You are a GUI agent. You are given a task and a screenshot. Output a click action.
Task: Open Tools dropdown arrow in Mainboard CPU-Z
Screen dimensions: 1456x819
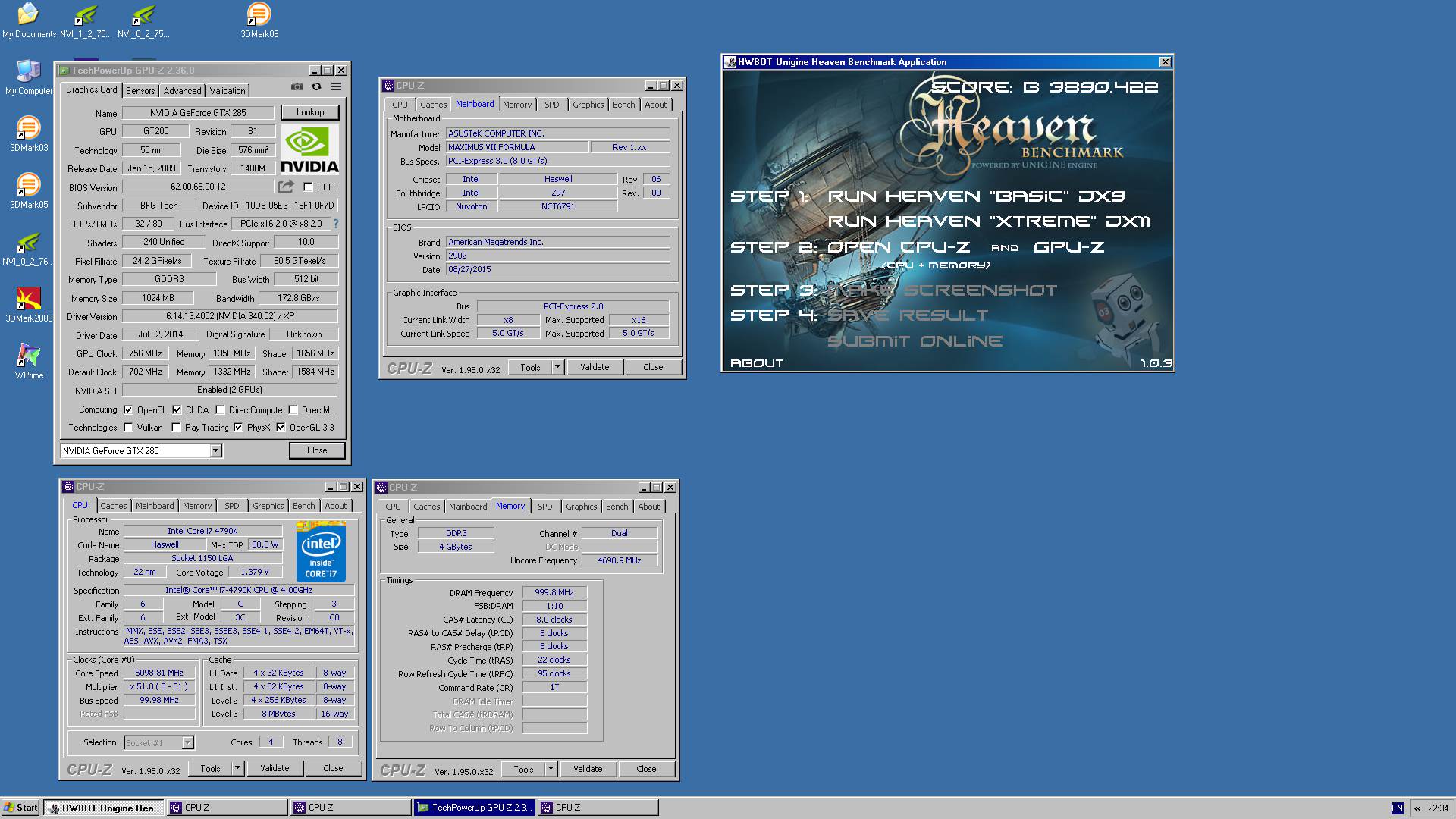point(557,367)
